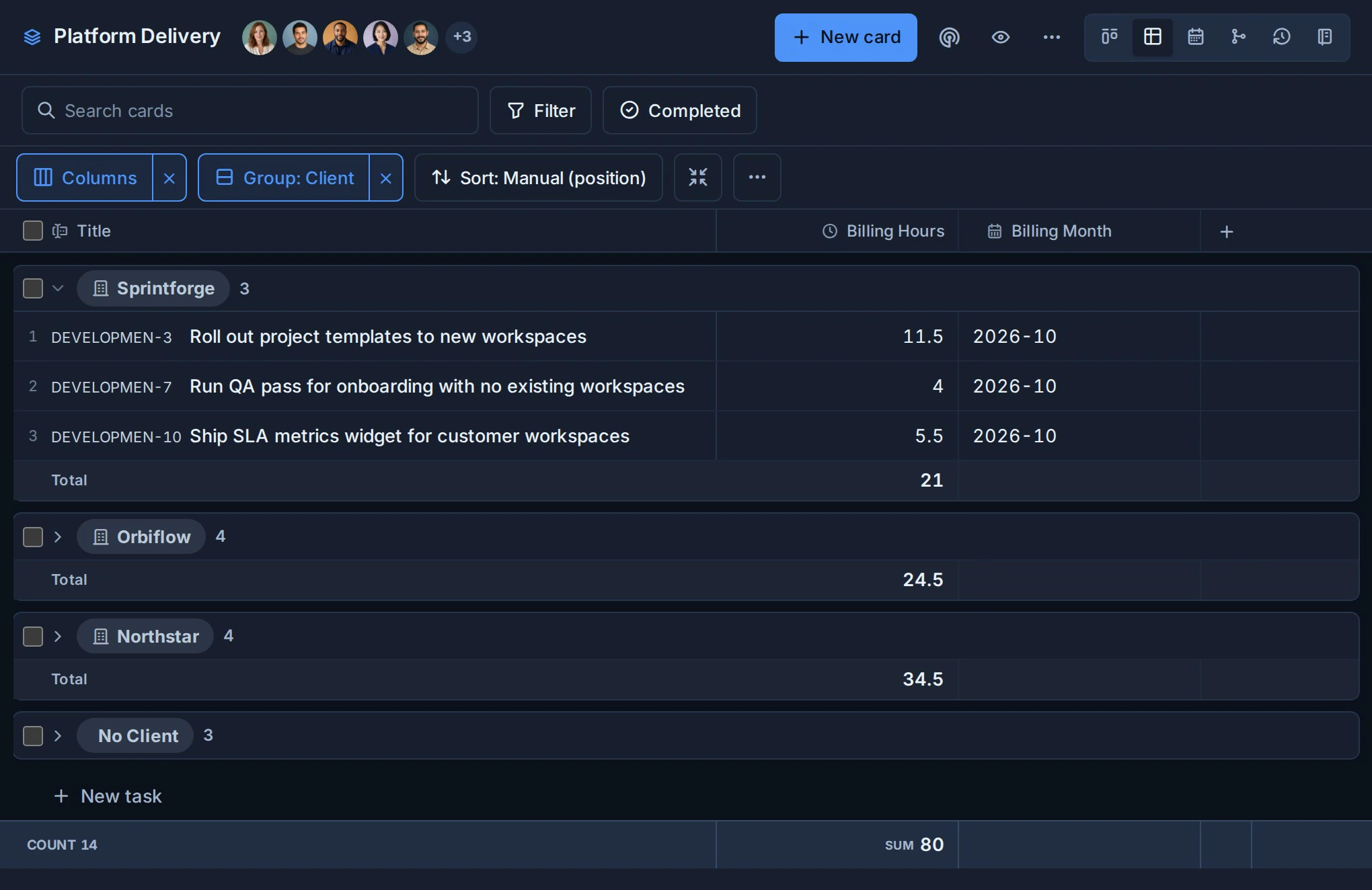Screen dimensions: 1372x890
Task: Open header more options ellipsis
Action: [1052, 37]
